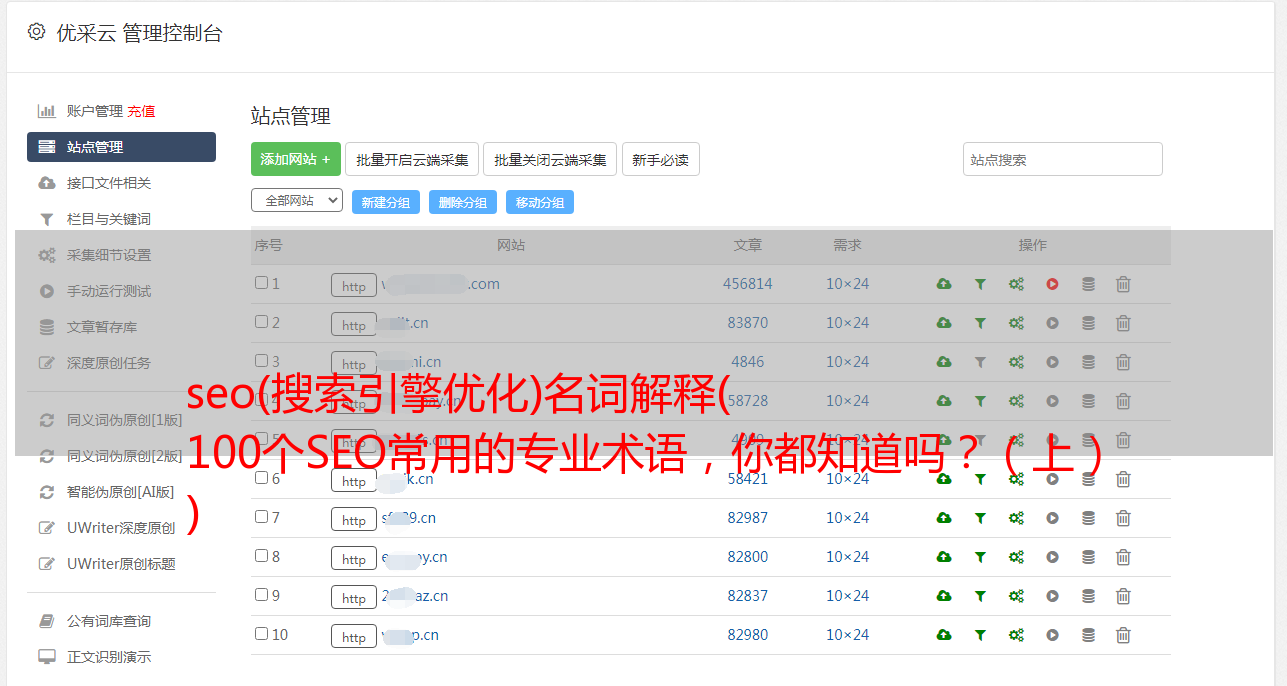
Task: Open UWriter深度原创 in the sidebar
Action: 121,528
